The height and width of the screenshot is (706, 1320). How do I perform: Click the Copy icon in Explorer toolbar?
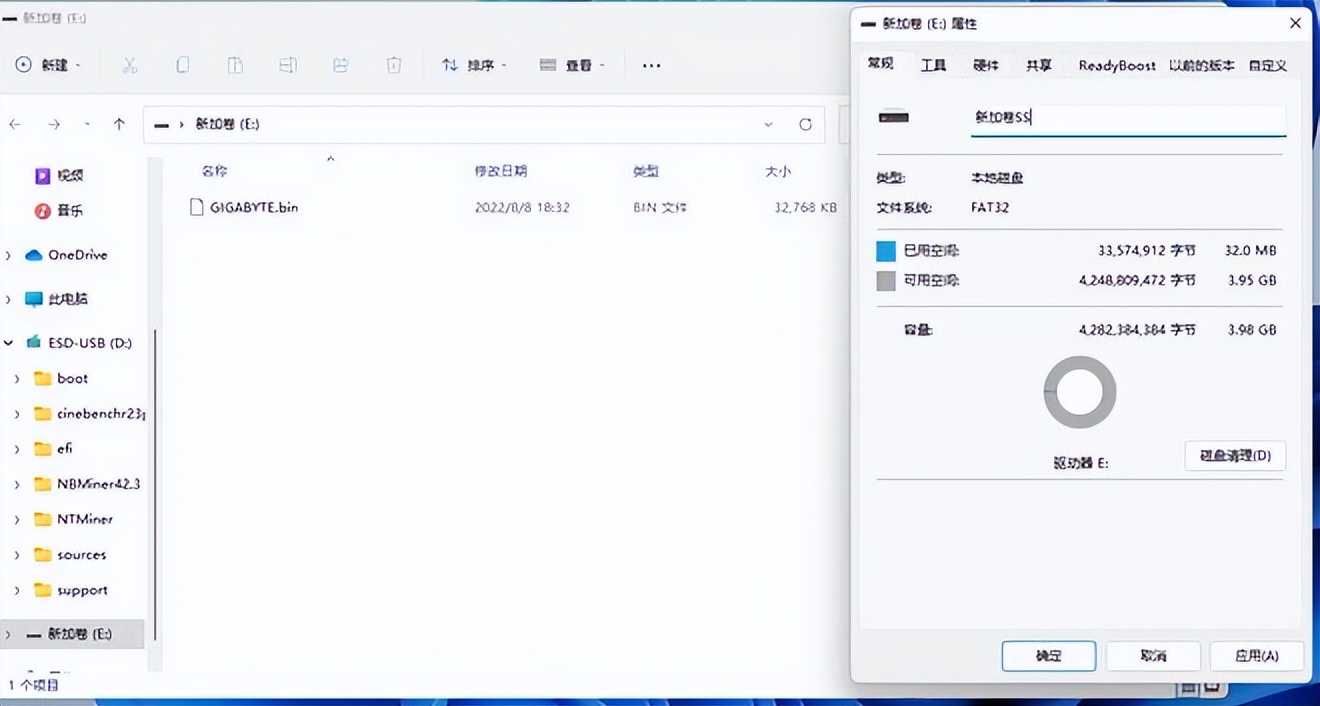pyautogui.click(x=182, y=64)
